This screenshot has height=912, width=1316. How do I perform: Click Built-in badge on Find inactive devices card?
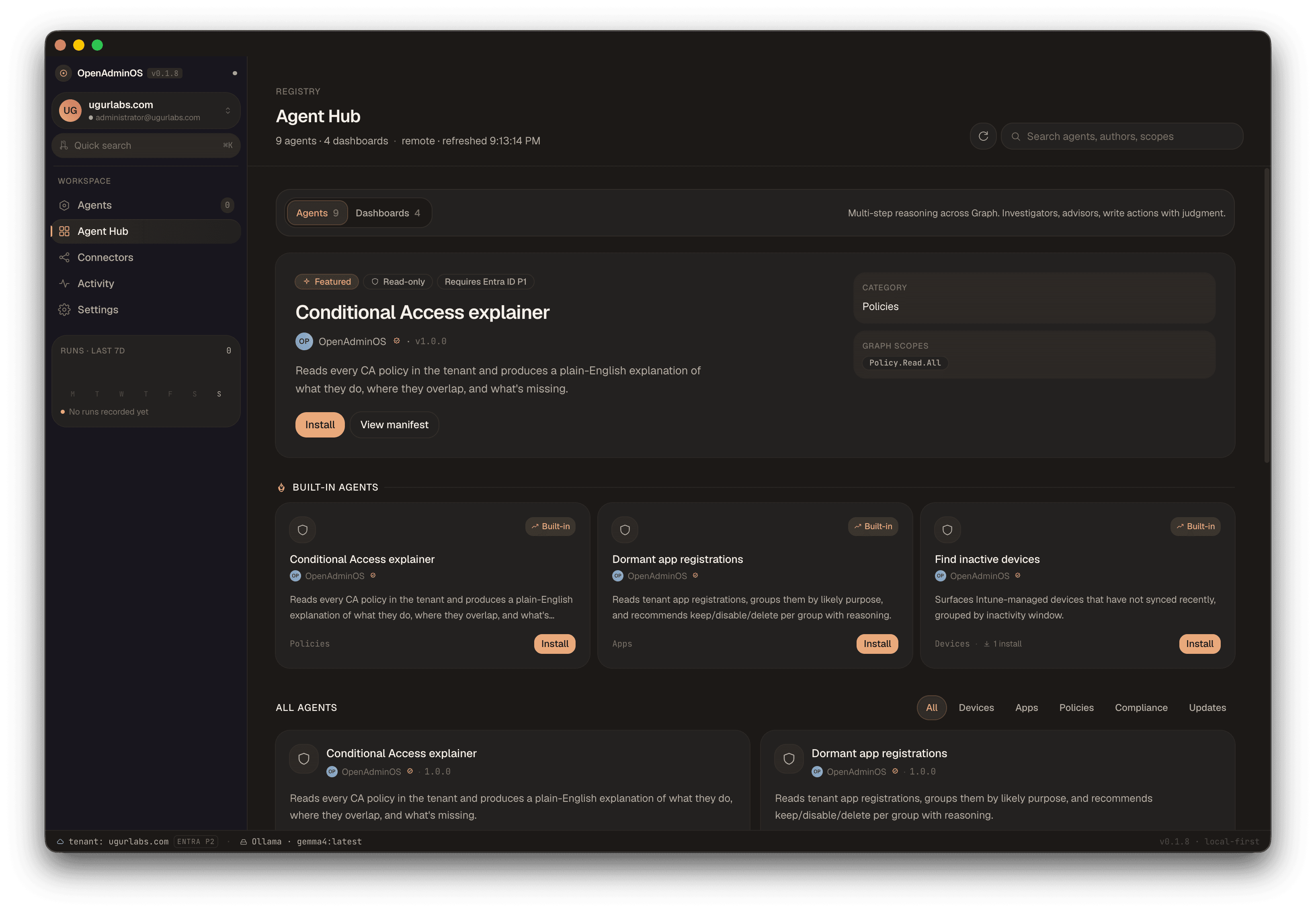point(1195,526)
